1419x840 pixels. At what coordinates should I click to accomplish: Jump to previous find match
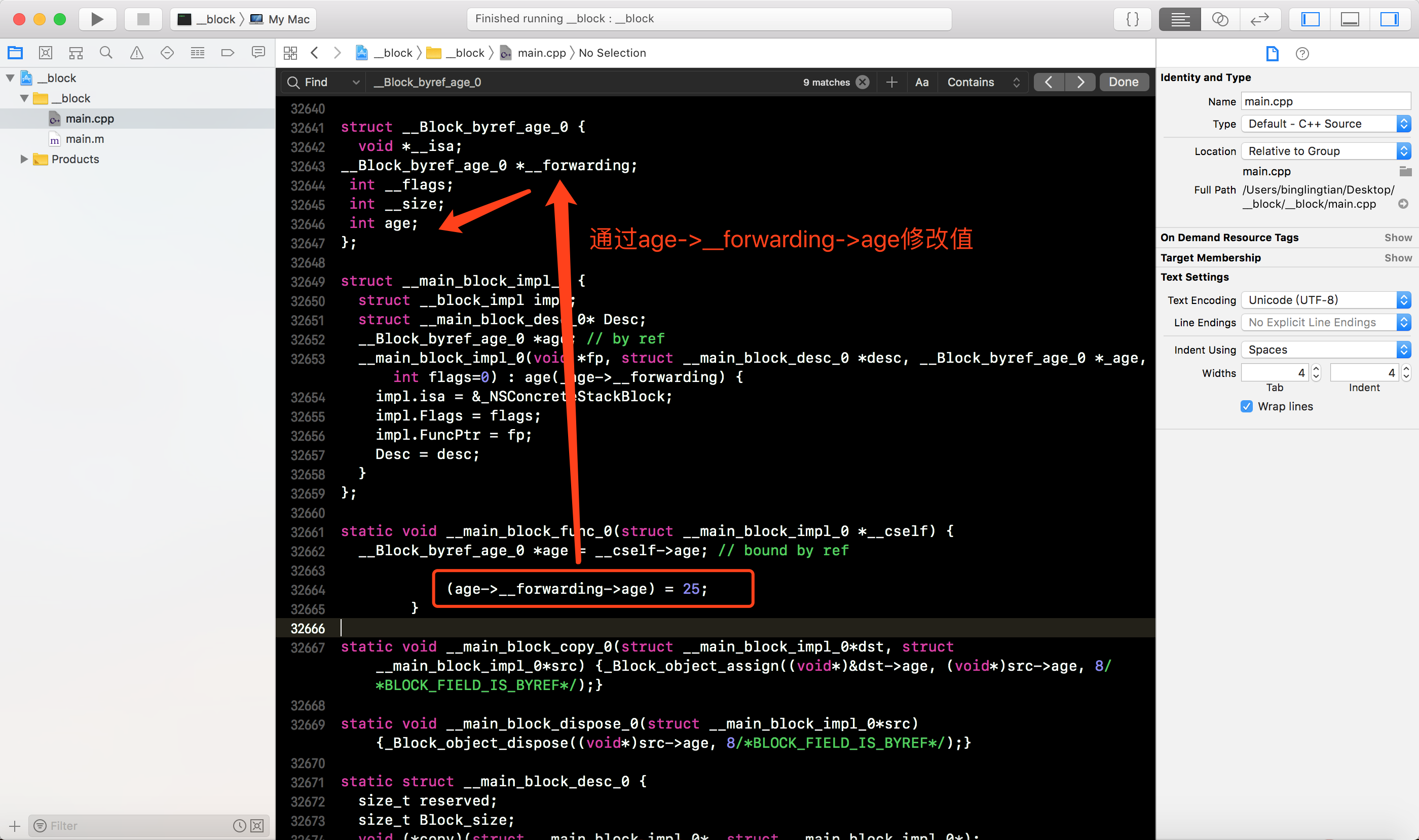tap(1049, 82)
